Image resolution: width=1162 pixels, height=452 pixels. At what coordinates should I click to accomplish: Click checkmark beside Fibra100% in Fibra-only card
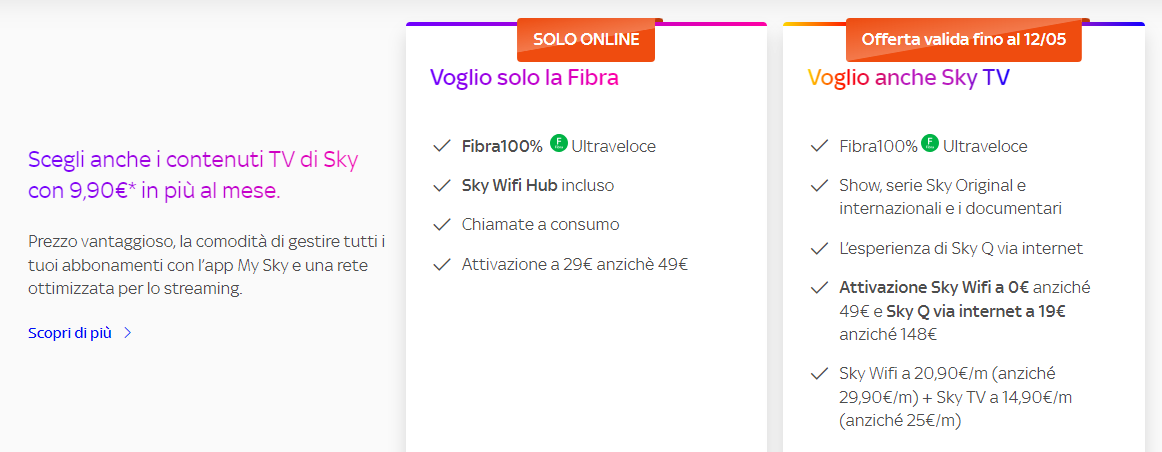[442, 146]
